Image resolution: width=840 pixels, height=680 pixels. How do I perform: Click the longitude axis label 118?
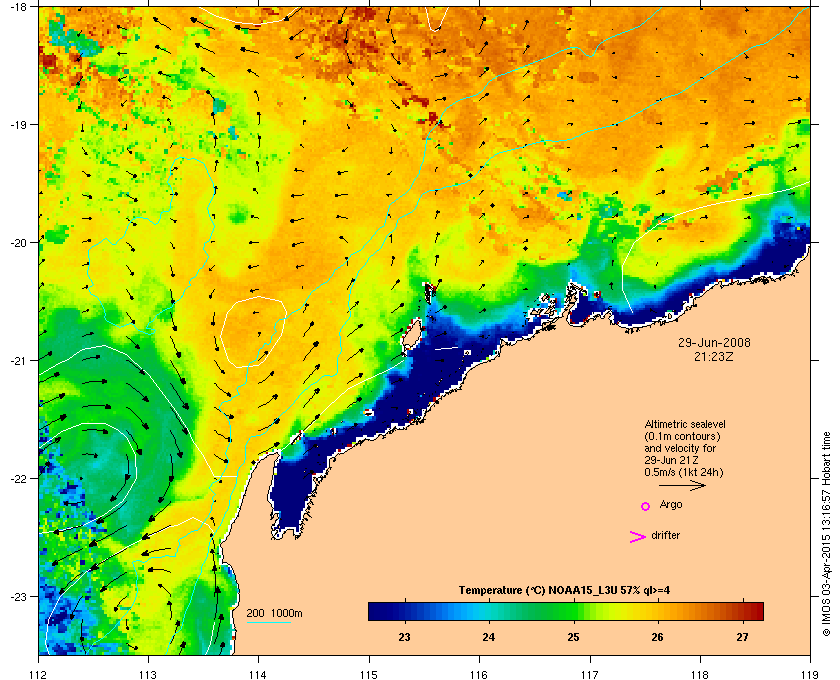[x=700, y=675]
